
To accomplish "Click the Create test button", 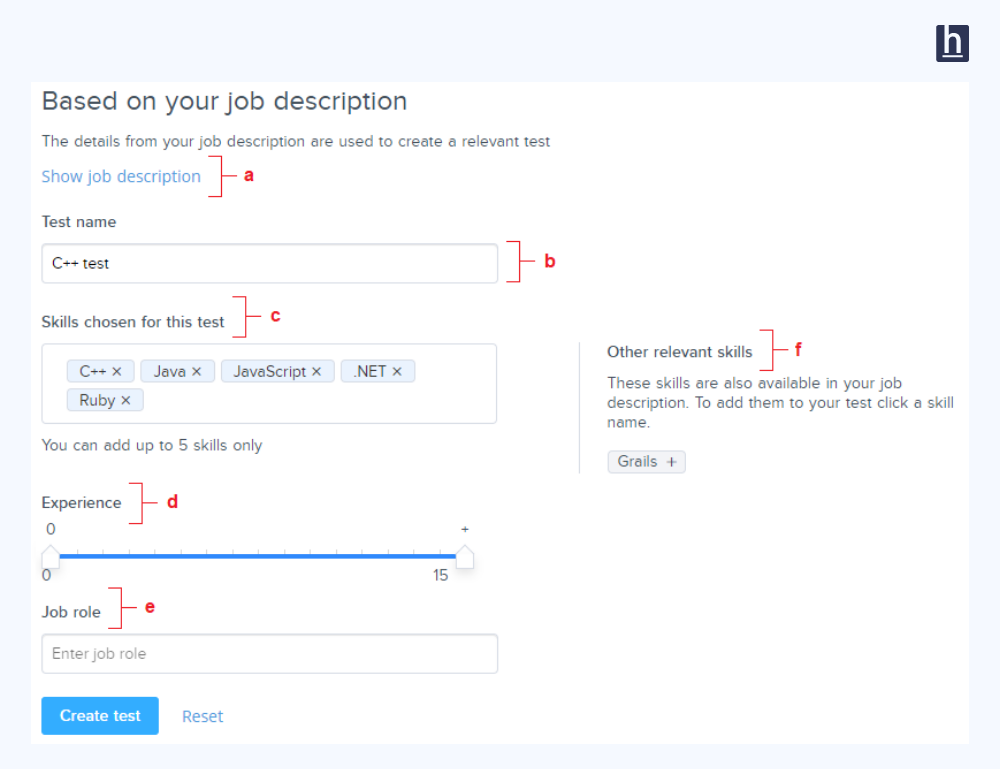I will point(100,715).
